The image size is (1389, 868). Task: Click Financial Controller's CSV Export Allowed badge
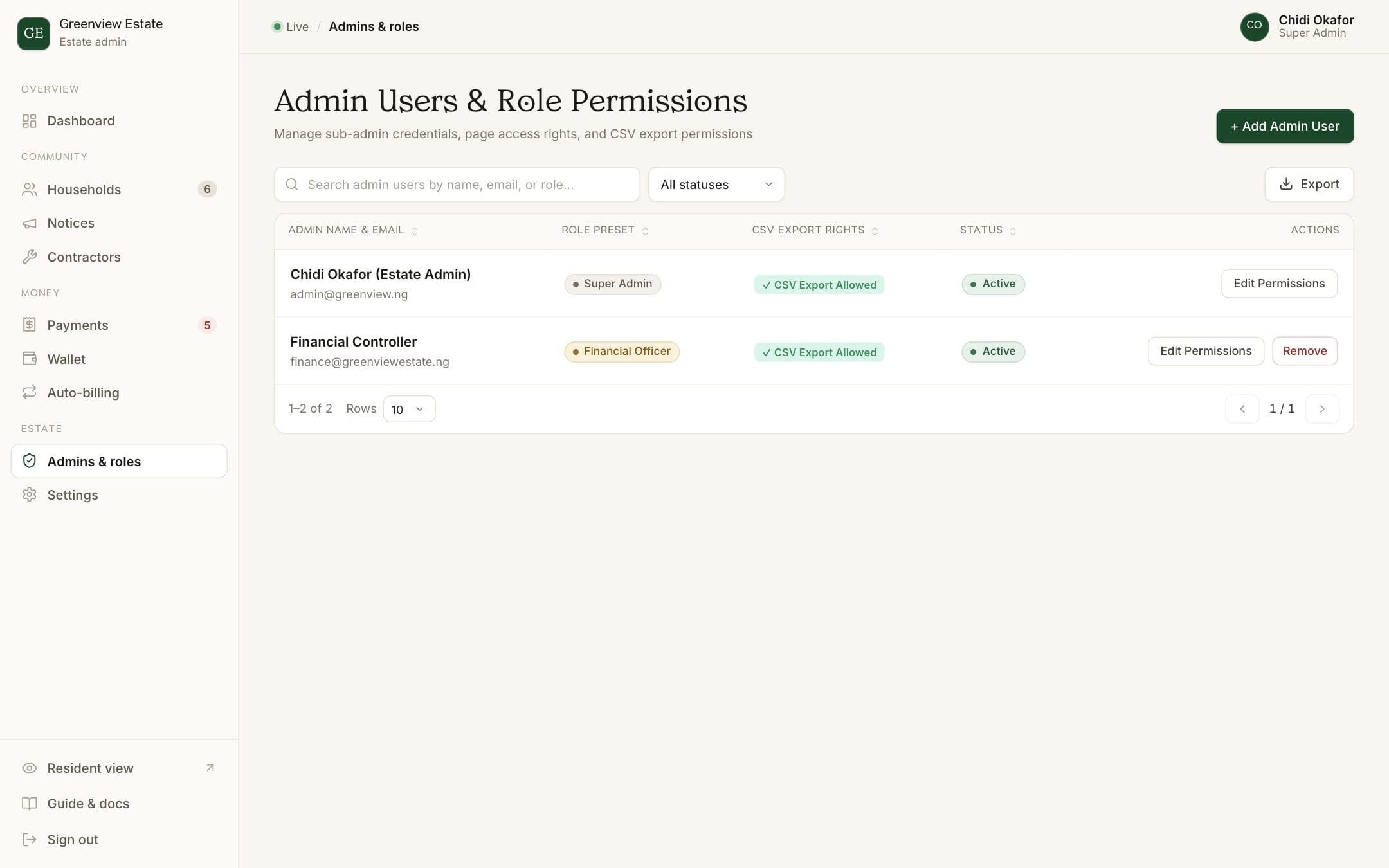click(819, 352)
